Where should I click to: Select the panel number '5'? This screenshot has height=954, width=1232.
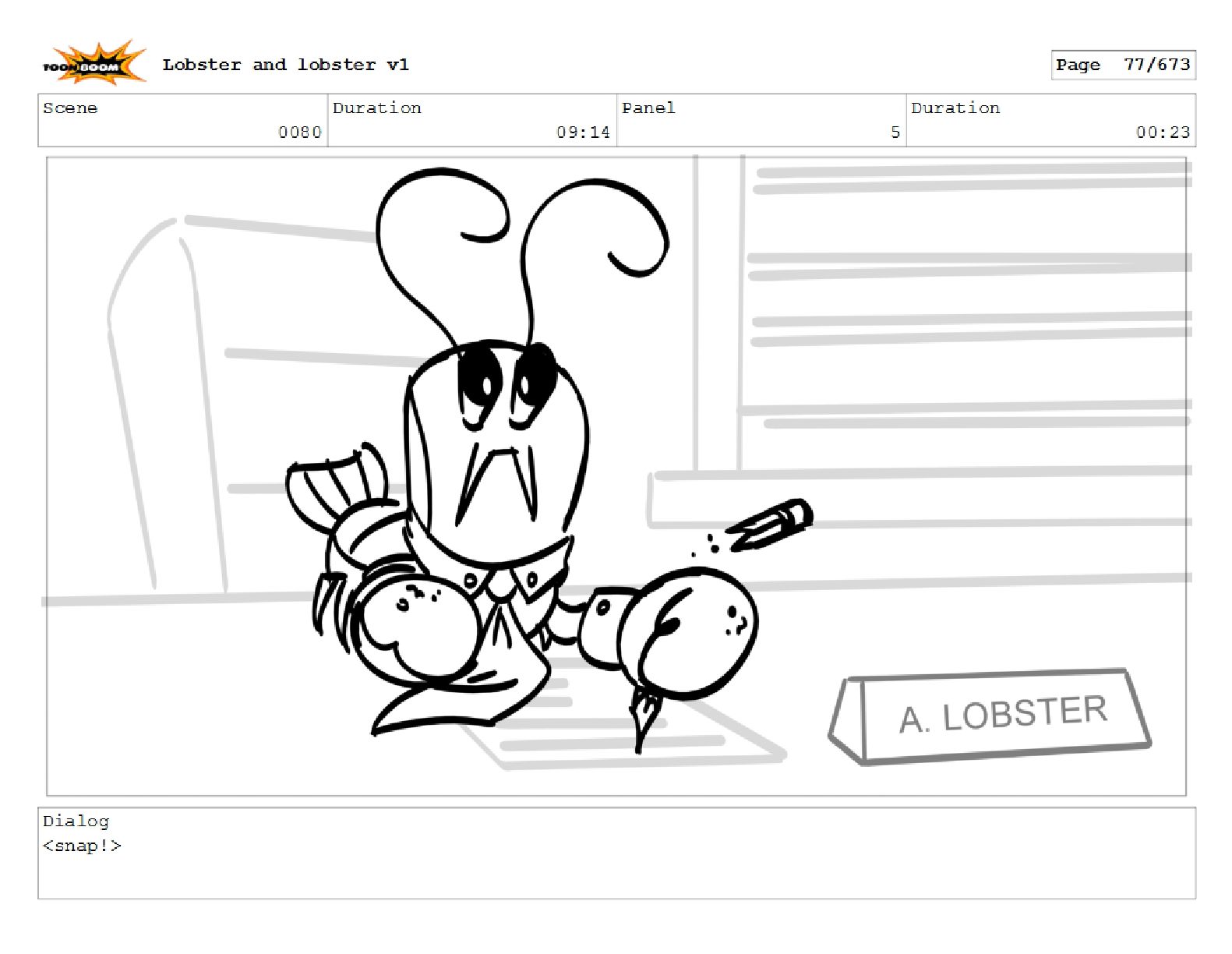895,132
